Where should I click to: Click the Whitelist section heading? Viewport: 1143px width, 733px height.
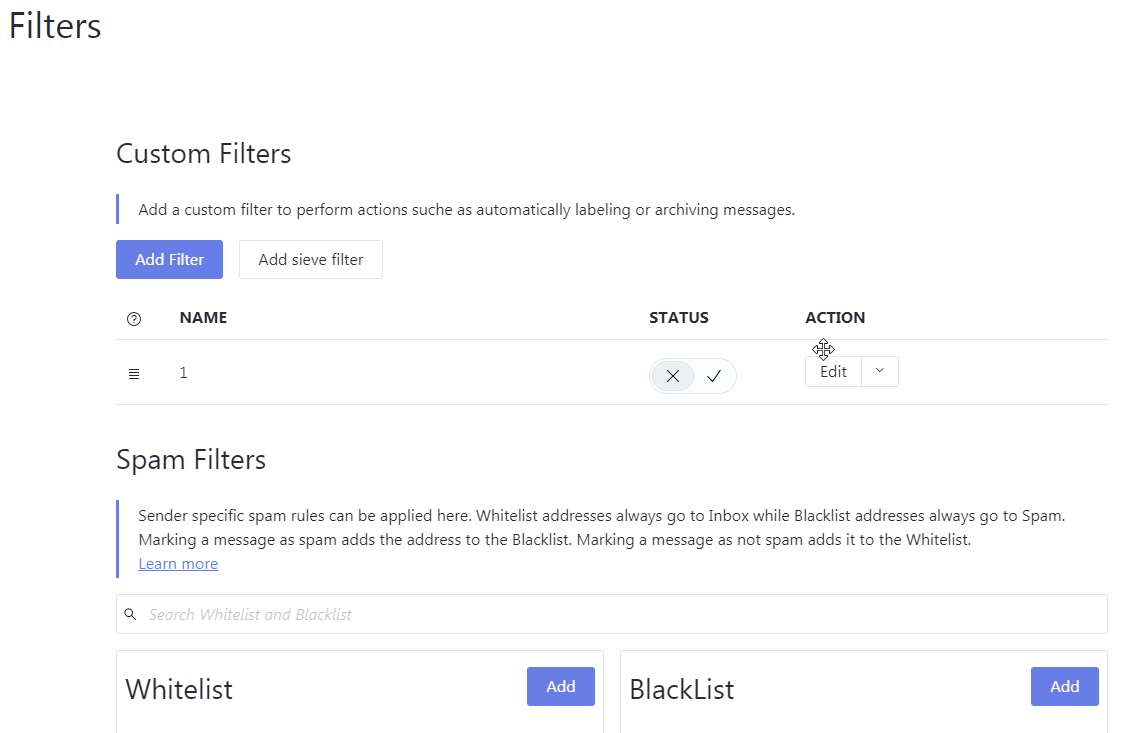pyautogui.click(x=179, y=689)
